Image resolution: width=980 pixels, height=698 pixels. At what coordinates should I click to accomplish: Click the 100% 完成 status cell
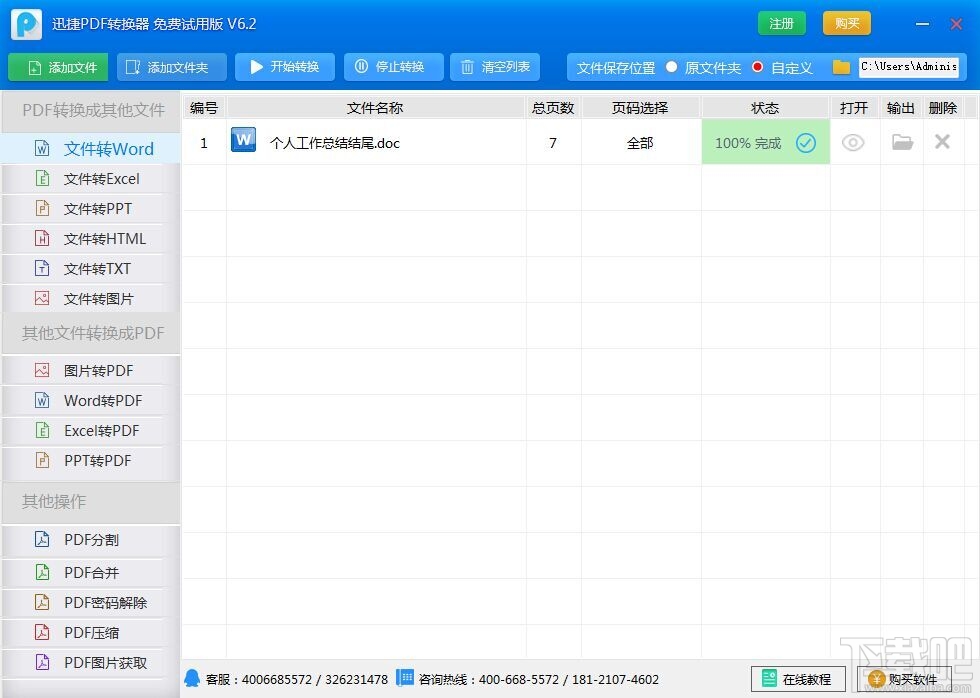click(766, 142)
